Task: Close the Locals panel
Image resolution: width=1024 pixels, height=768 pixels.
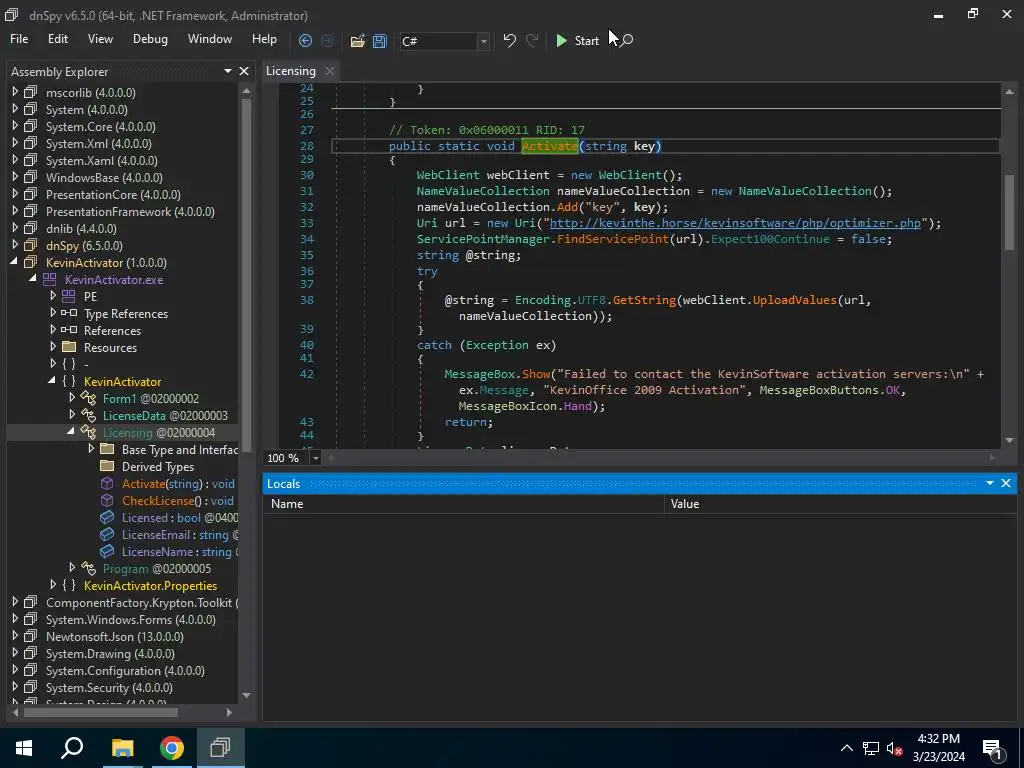Action: click(x=1006, y=483)
